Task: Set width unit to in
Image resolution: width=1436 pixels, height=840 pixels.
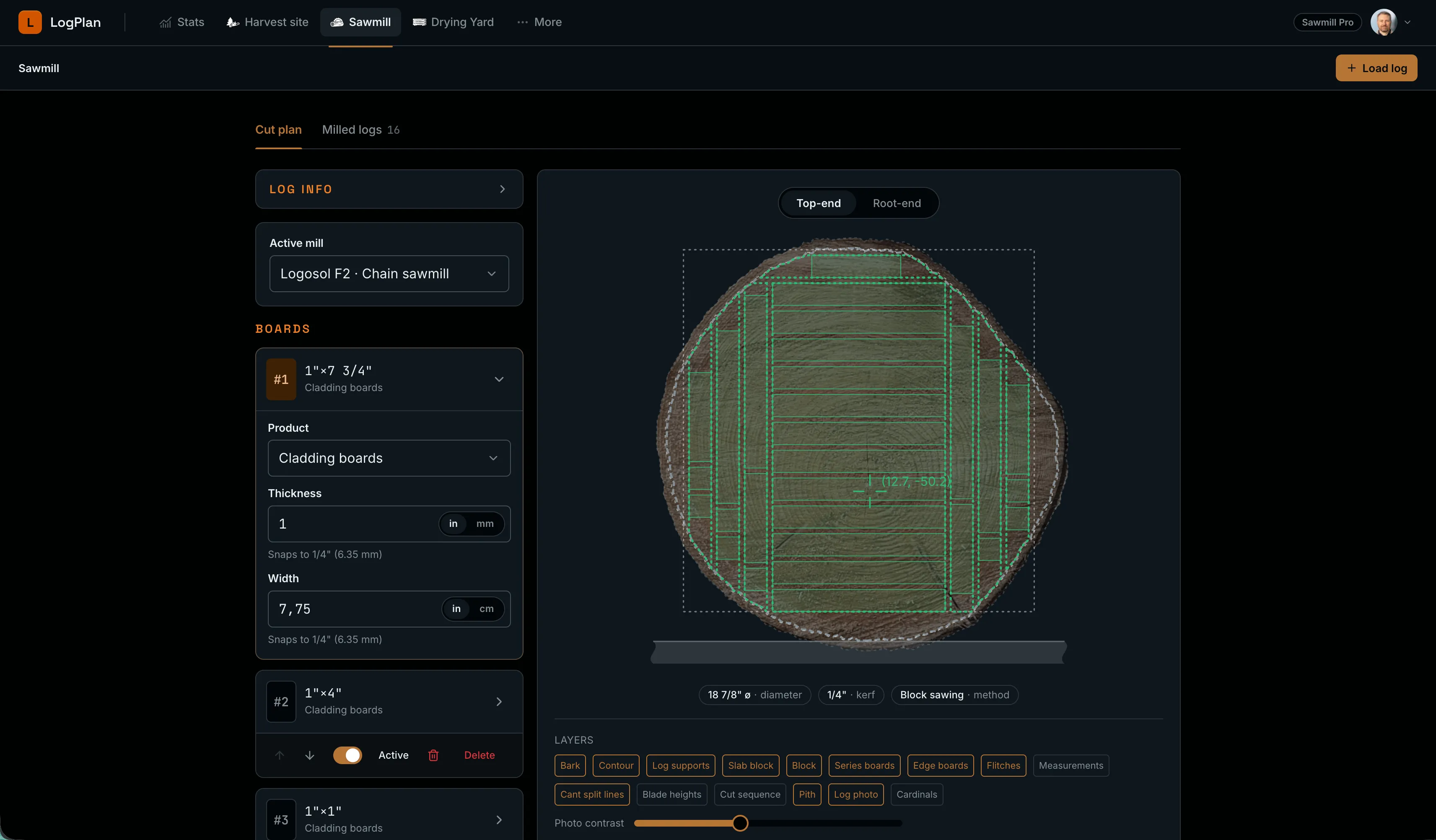Action: (456, 609)
